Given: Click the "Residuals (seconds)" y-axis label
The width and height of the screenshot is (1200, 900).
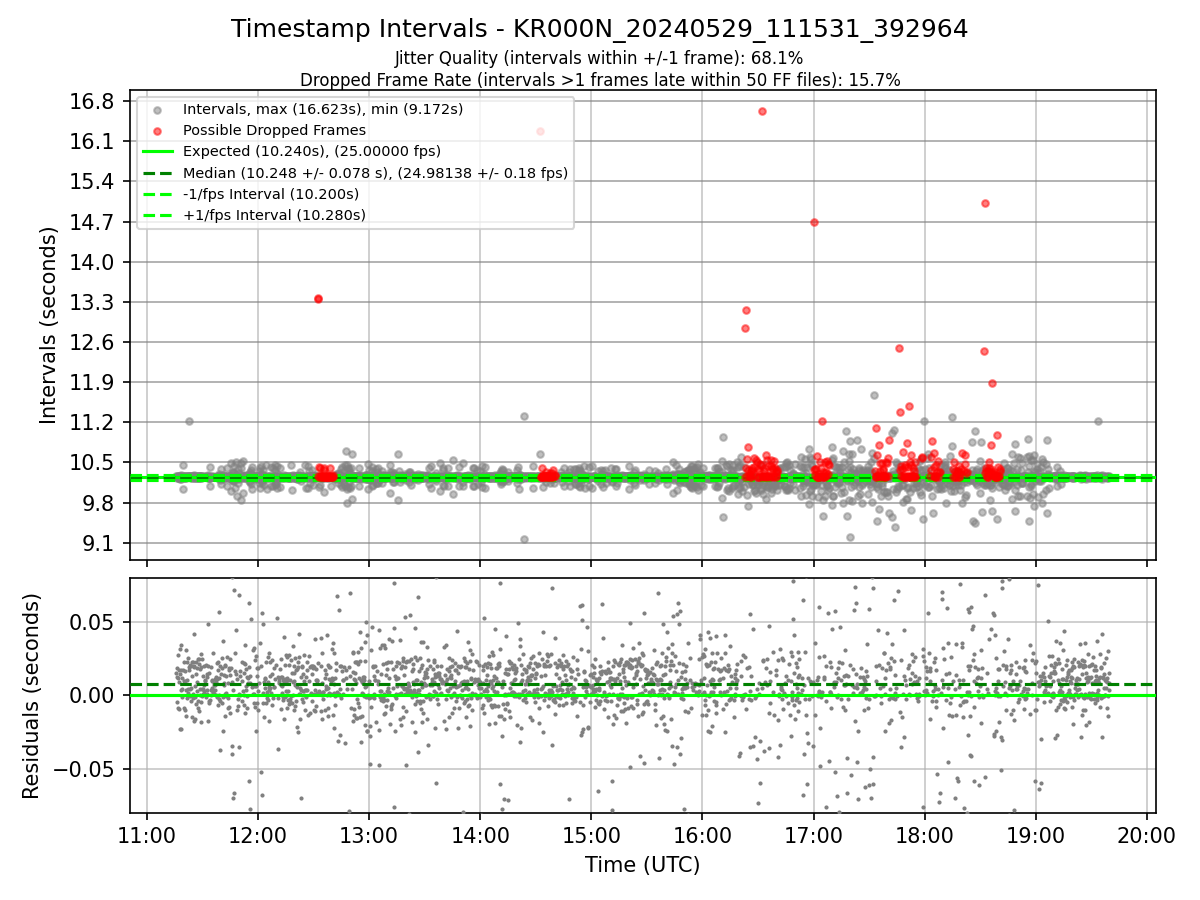Looking at the screenshot, I should 31,696.
